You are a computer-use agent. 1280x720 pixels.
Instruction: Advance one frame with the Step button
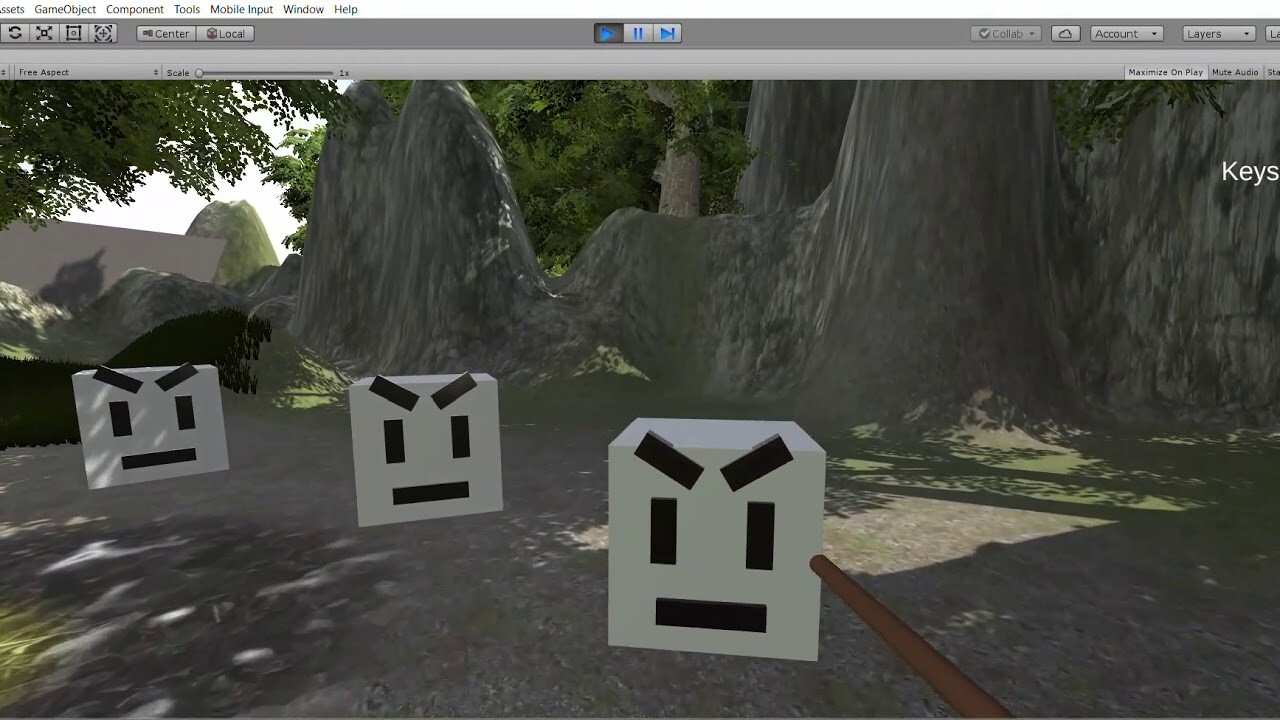(x=667, y=33)
